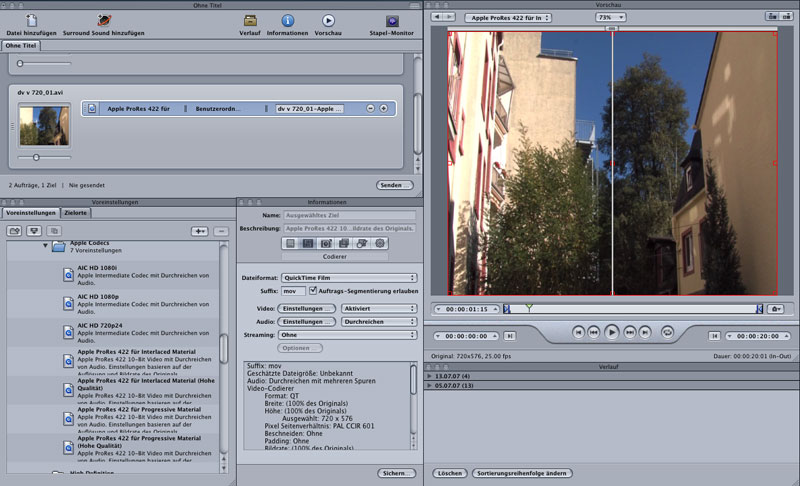Open the Informationen toolbar icon
The height and width of the screenshot is (486, 800).
287,20
